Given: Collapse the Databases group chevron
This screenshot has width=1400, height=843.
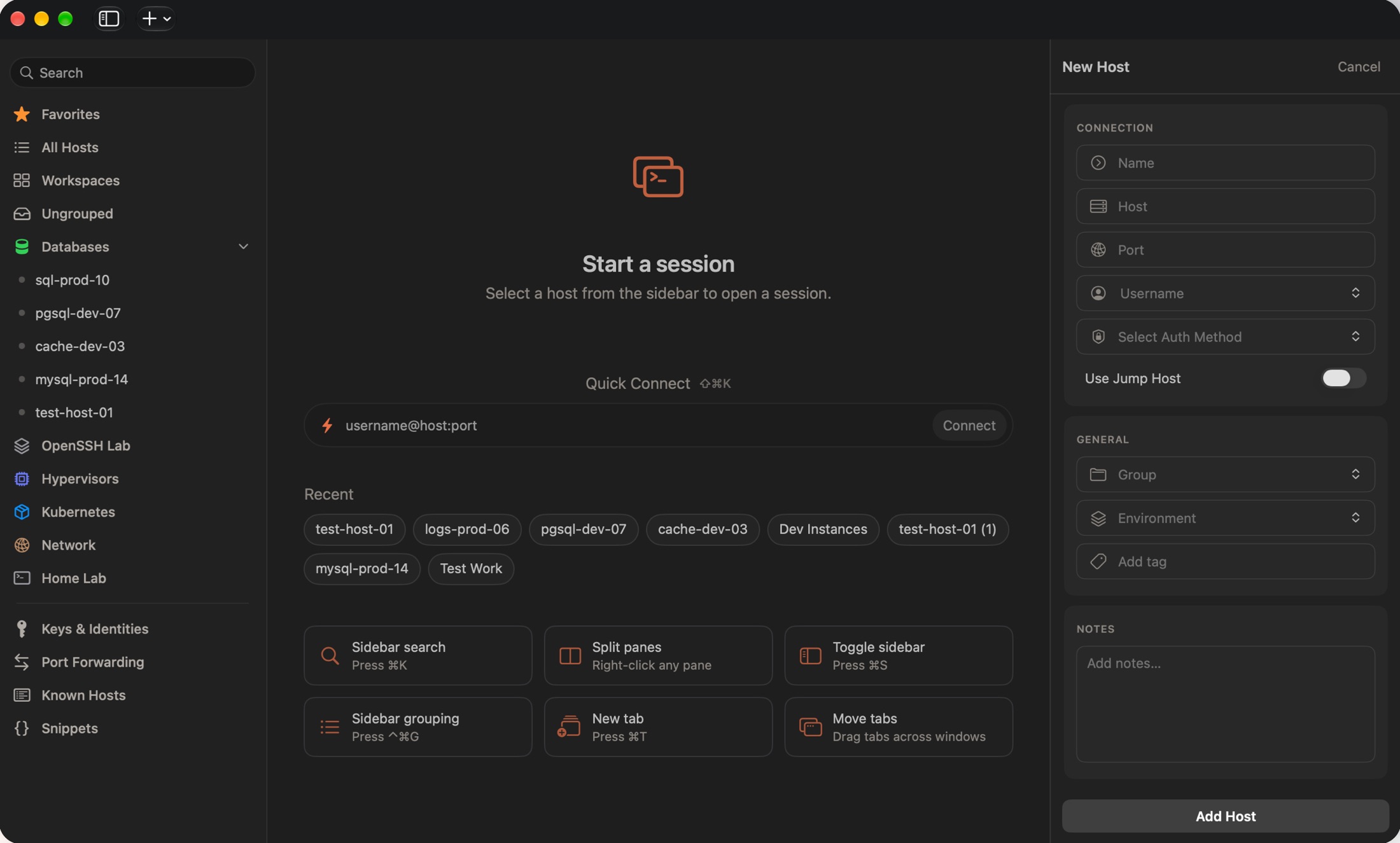Looking at the screenshot, I should [243, 246].
